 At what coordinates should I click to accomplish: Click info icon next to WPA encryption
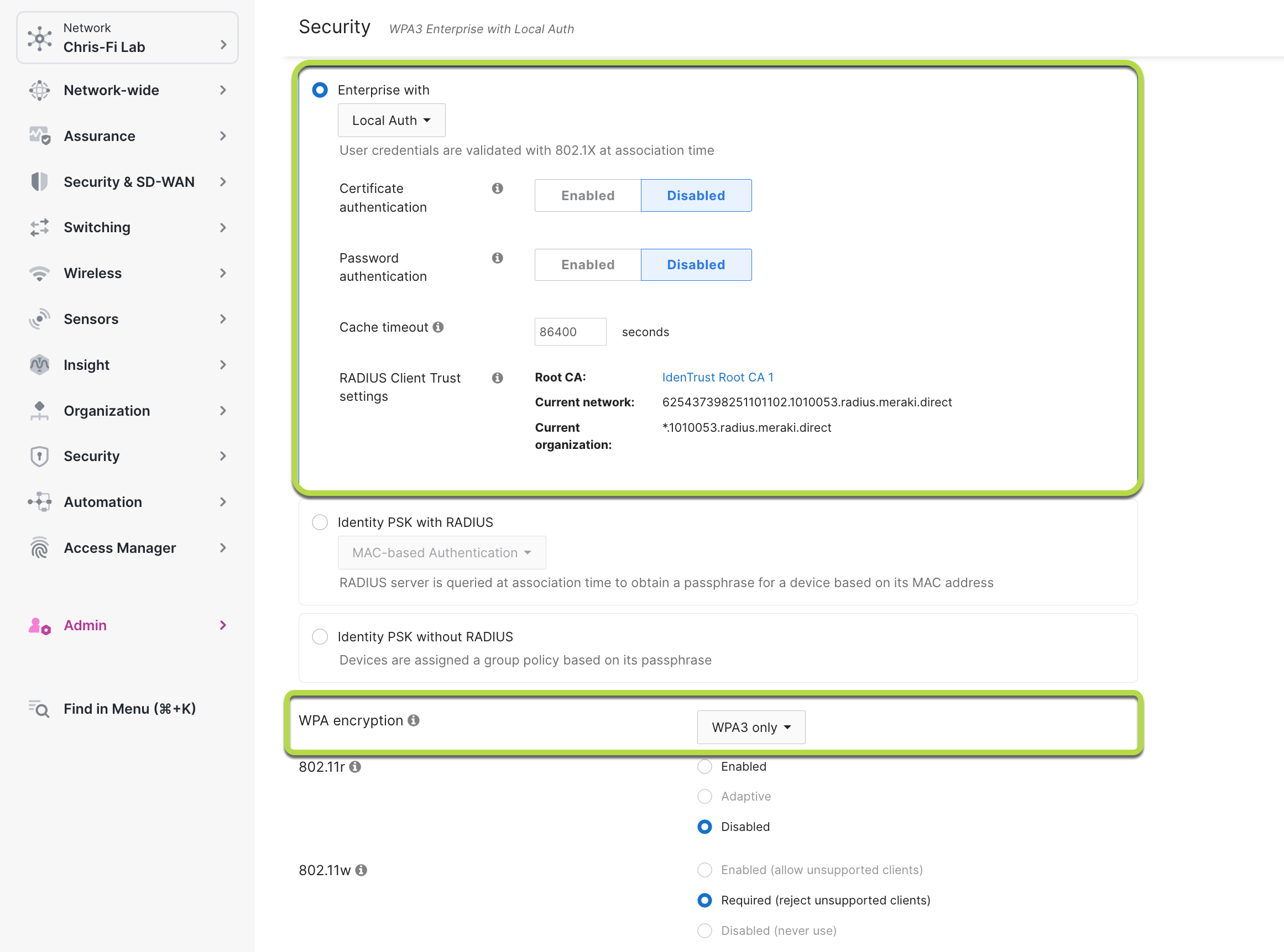413,720
